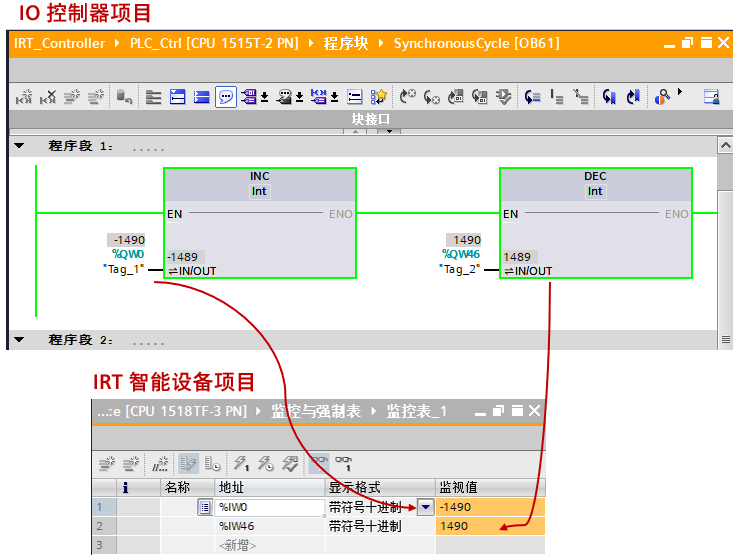The height and width of the screenshot is (560, 736).
Task: Click the monitor all glasses icon
Action: tap(319, 464)
